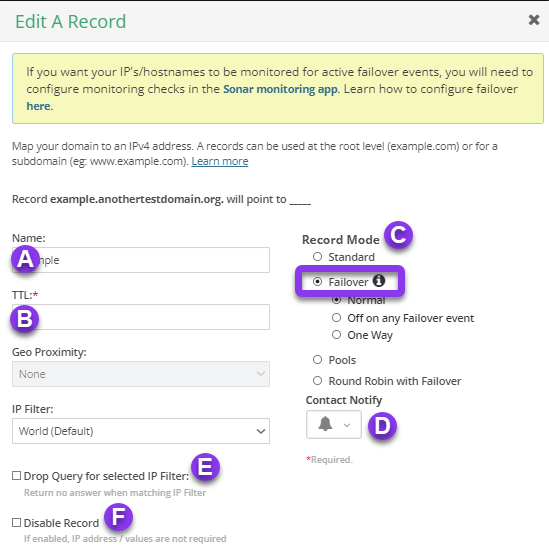
Task: Click the Contact Notify bell icon
Action: (325, 424)
